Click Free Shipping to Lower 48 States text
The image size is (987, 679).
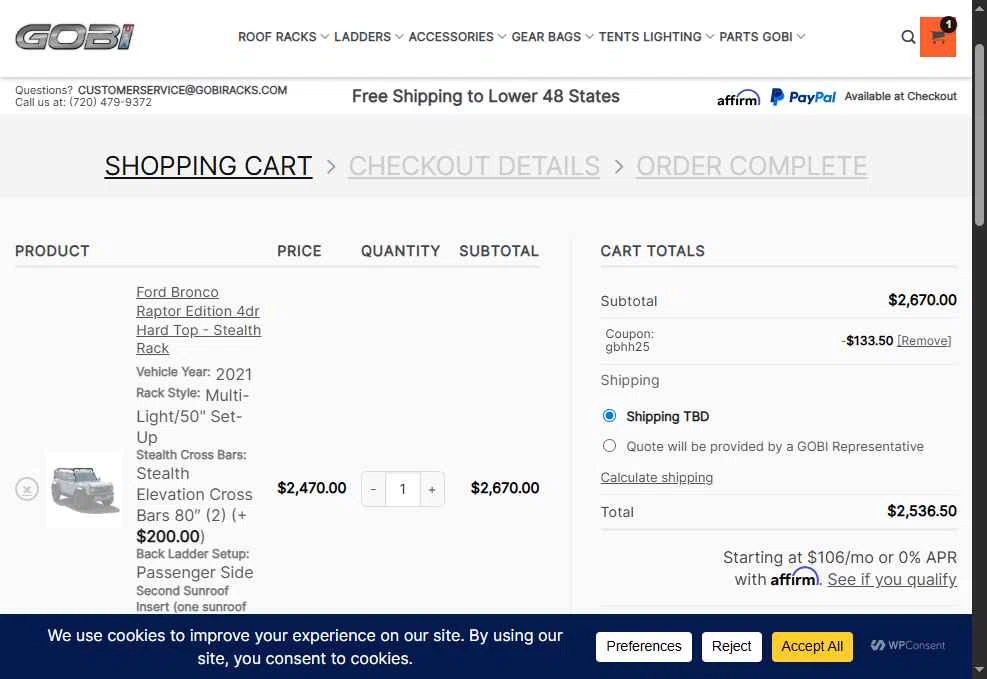485,96
